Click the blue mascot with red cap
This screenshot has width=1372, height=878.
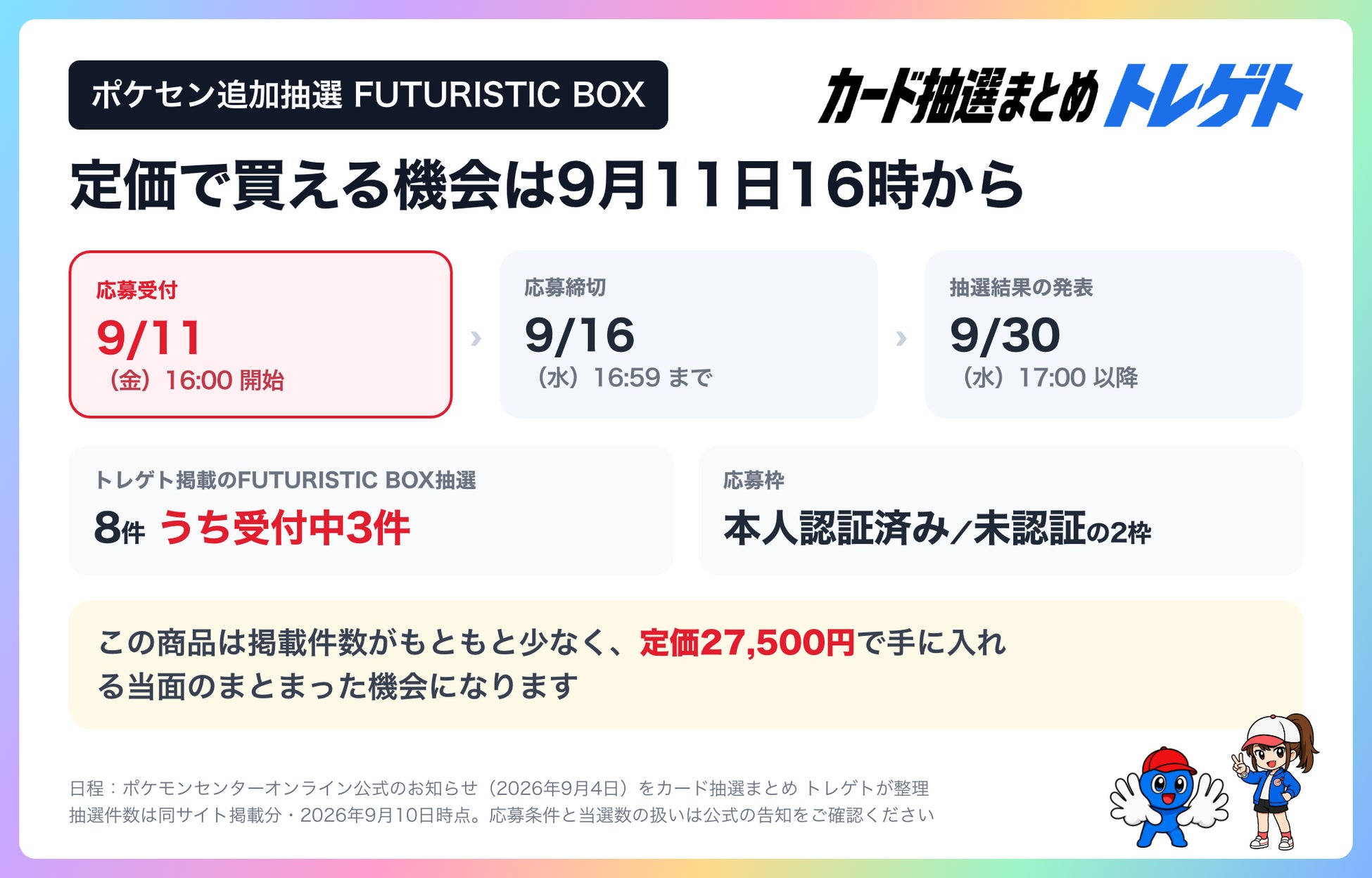pyautogui.click(x=1169, y=798)
